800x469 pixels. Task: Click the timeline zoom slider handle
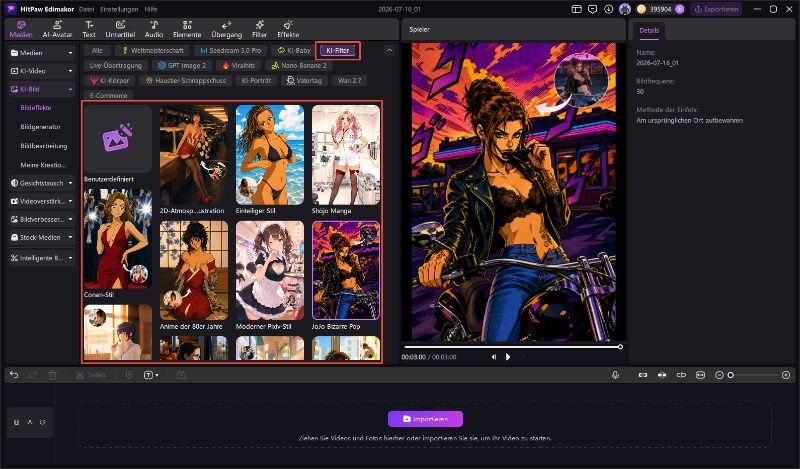click(x=731, y=375)
